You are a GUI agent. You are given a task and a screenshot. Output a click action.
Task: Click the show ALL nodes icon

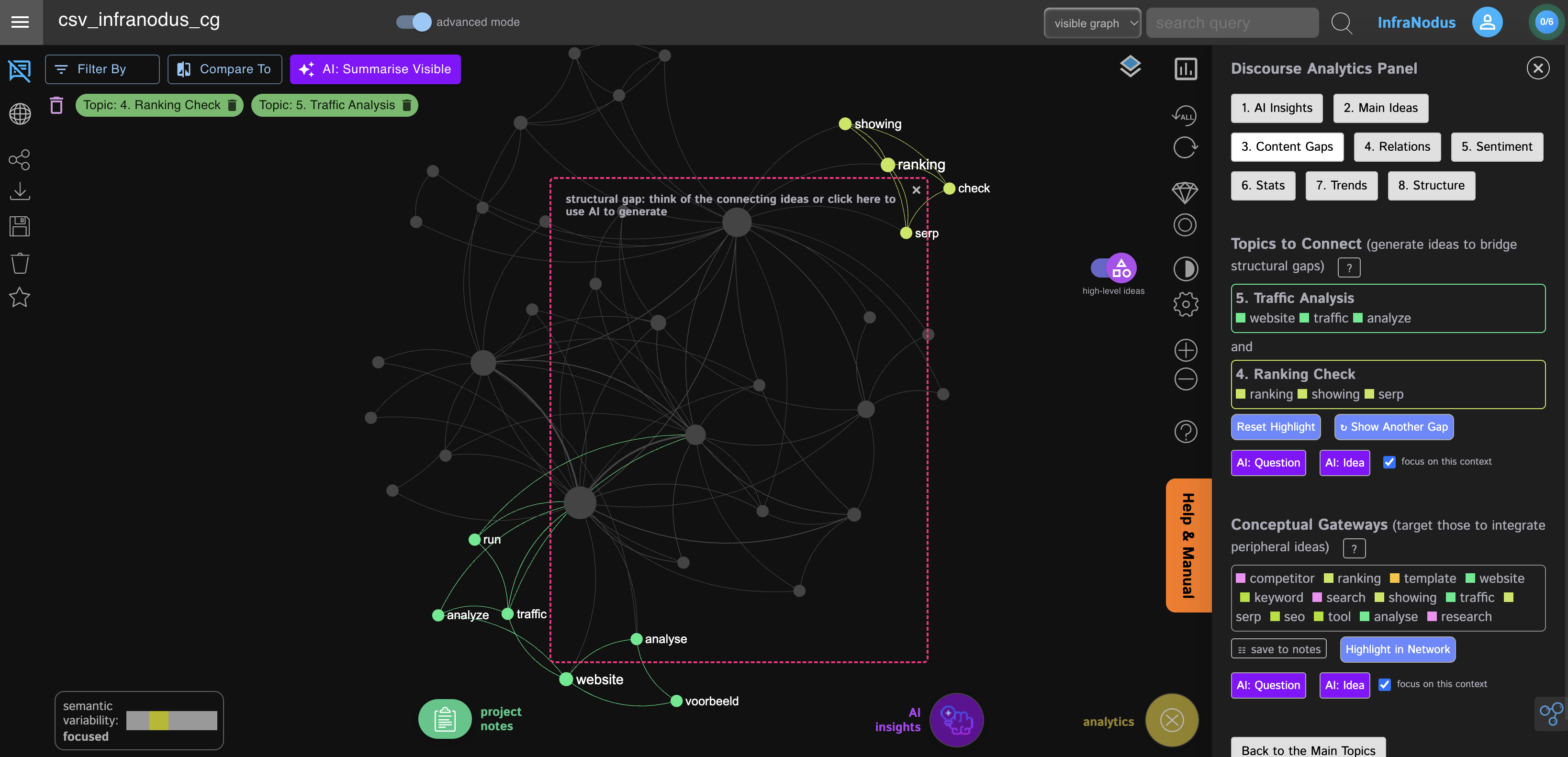coord(1185,115)
